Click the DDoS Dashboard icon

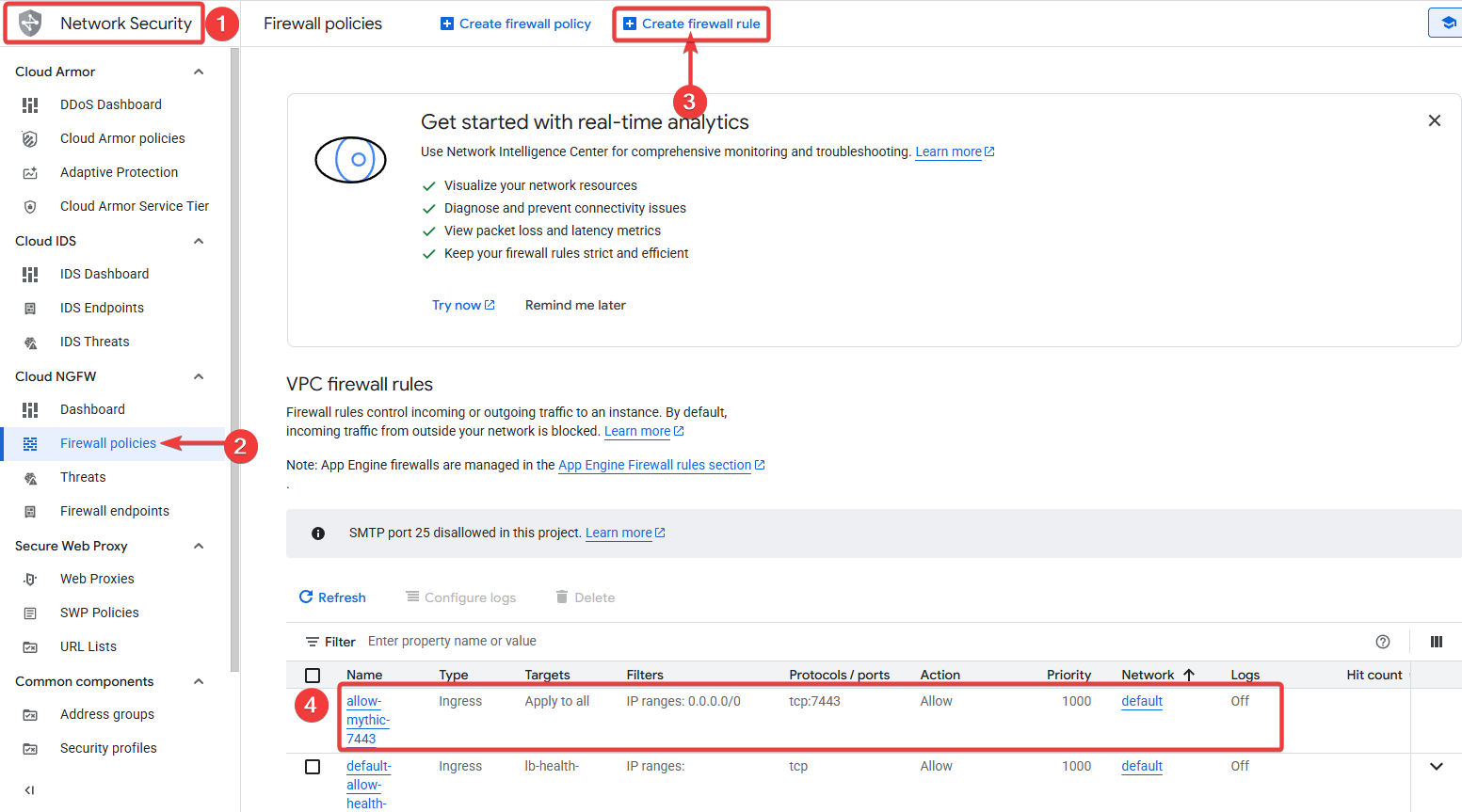pyautogui.click(x=30, y=104)
